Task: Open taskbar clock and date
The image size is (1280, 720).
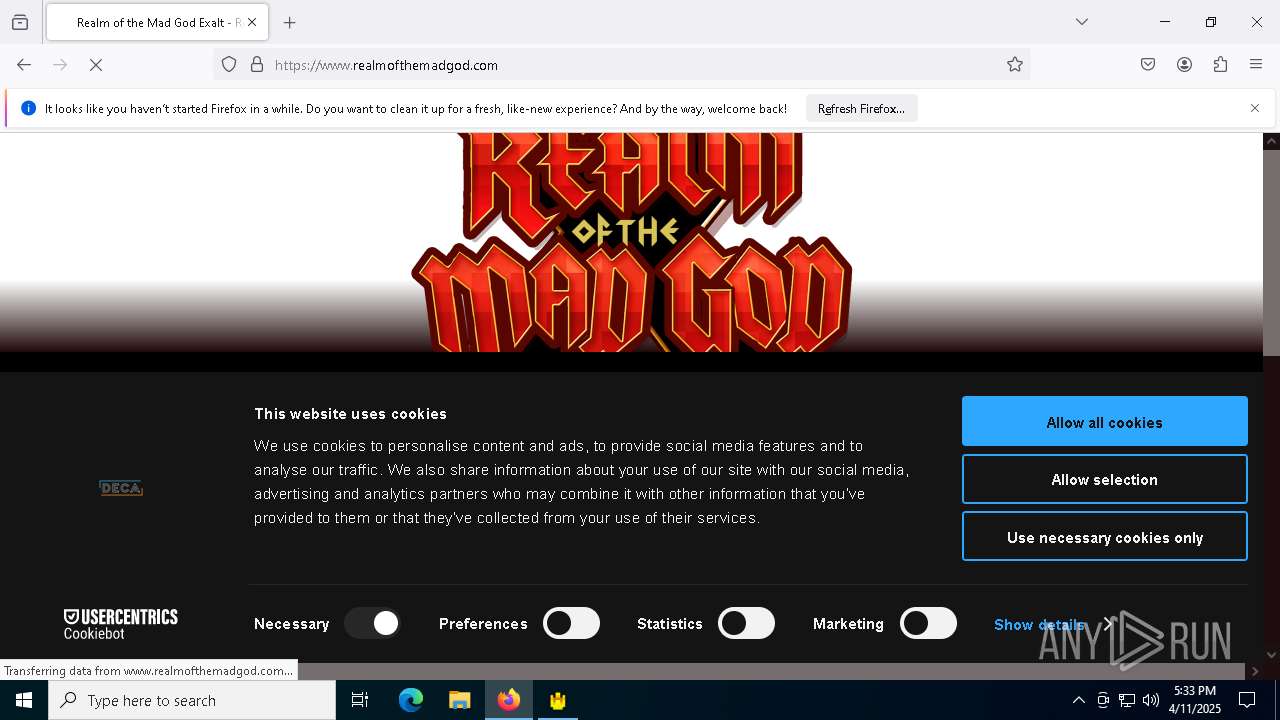Action: pos(1195,700)
